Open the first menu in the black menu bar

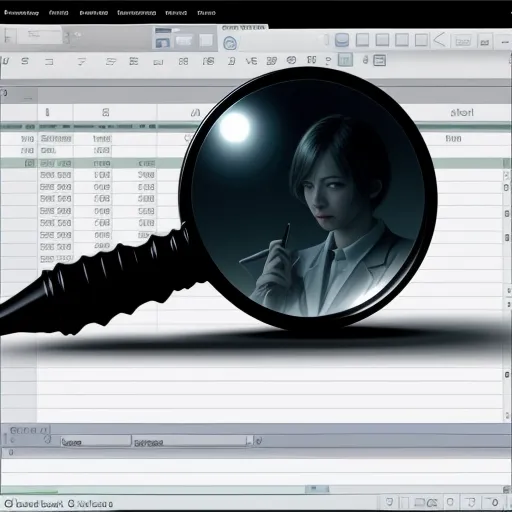click(x=22, y=13)
